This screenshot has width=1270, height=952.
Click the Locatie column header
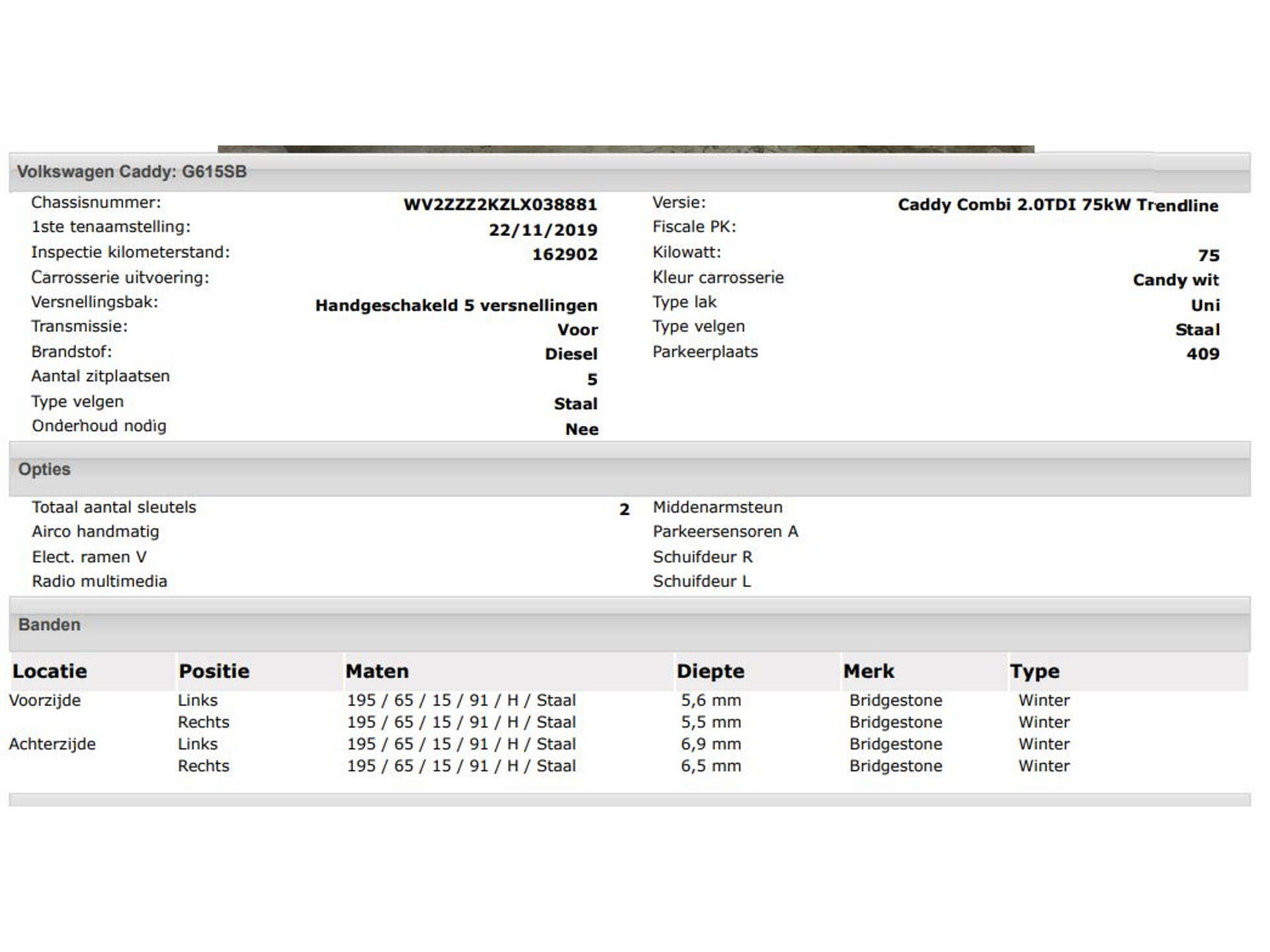[50, 672]
